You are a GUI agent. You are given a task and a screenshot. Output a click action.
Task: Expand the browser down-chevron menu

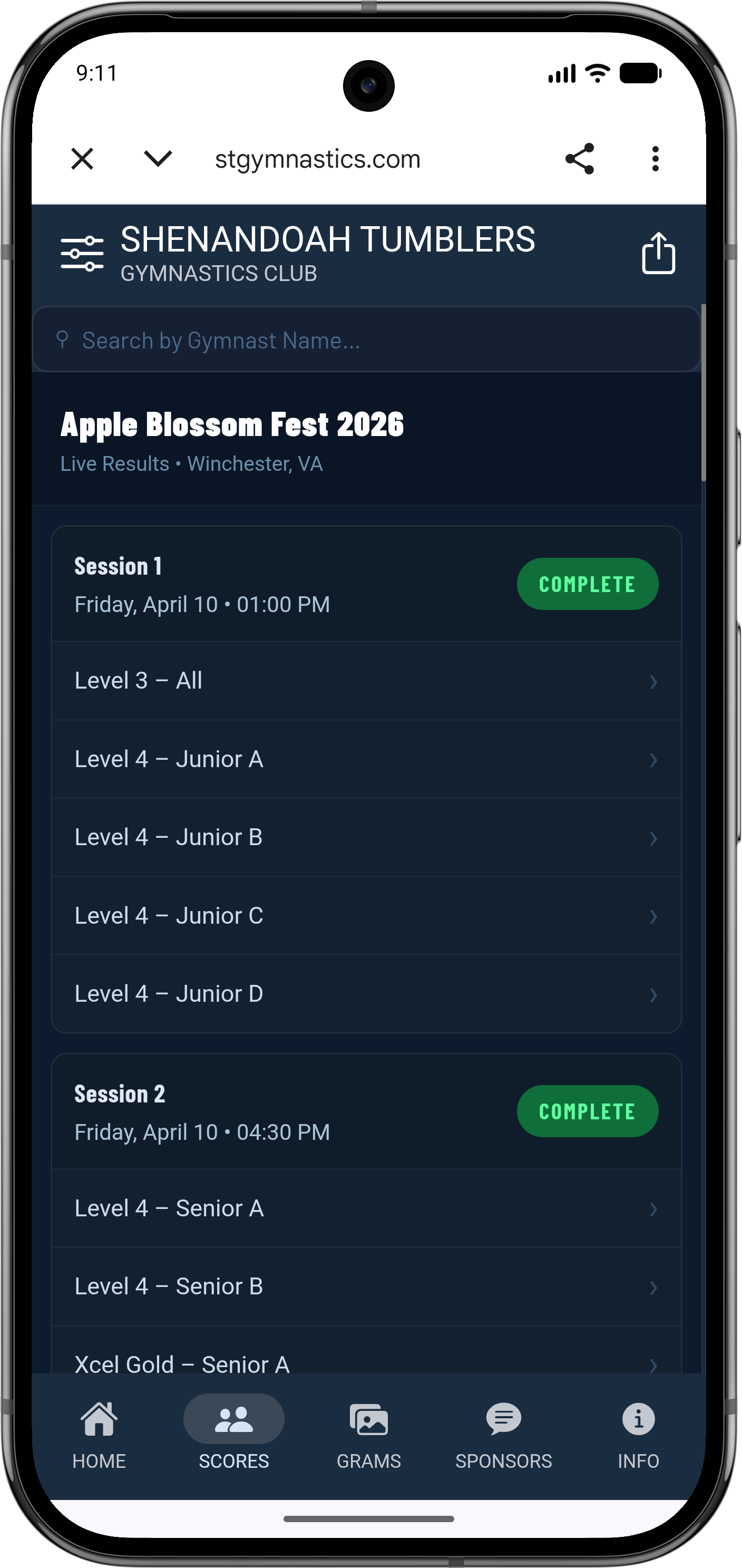pos(158,159)
